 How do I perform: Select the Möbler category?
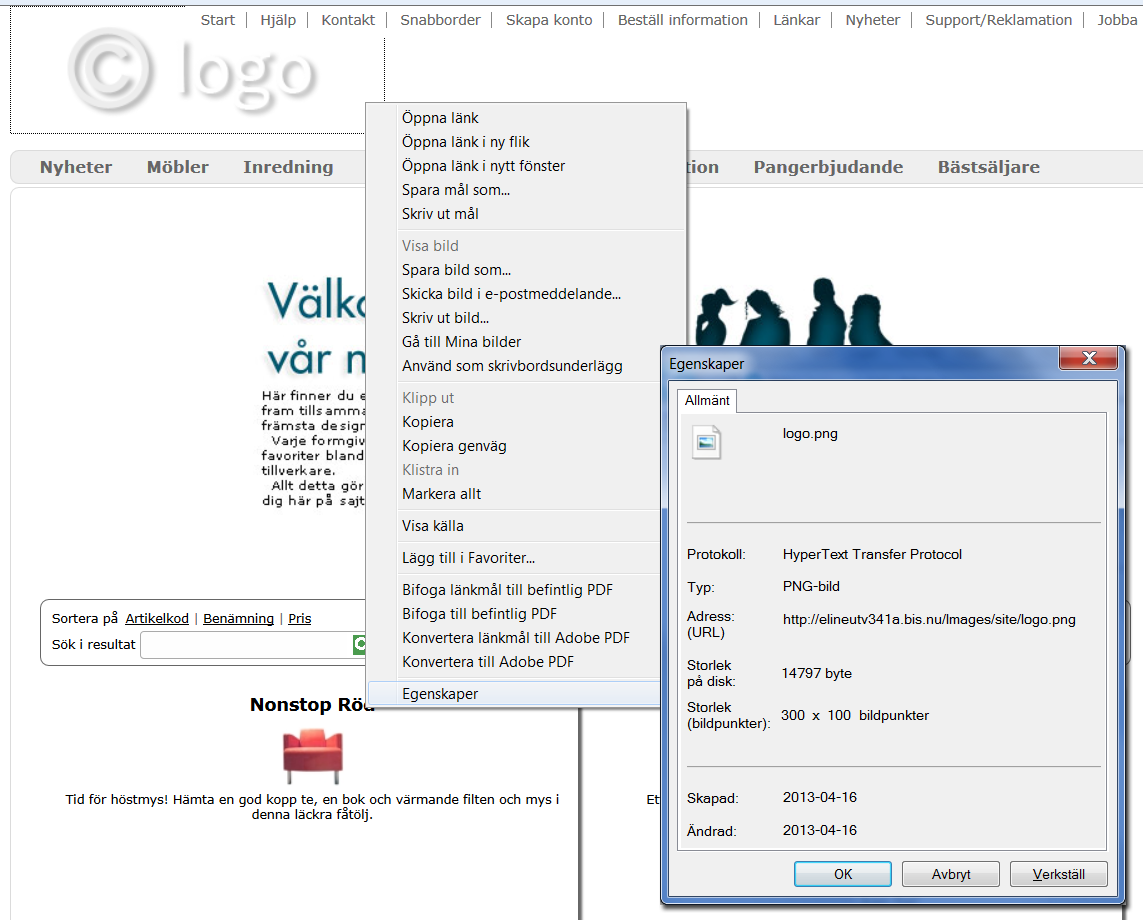point(177,167)
